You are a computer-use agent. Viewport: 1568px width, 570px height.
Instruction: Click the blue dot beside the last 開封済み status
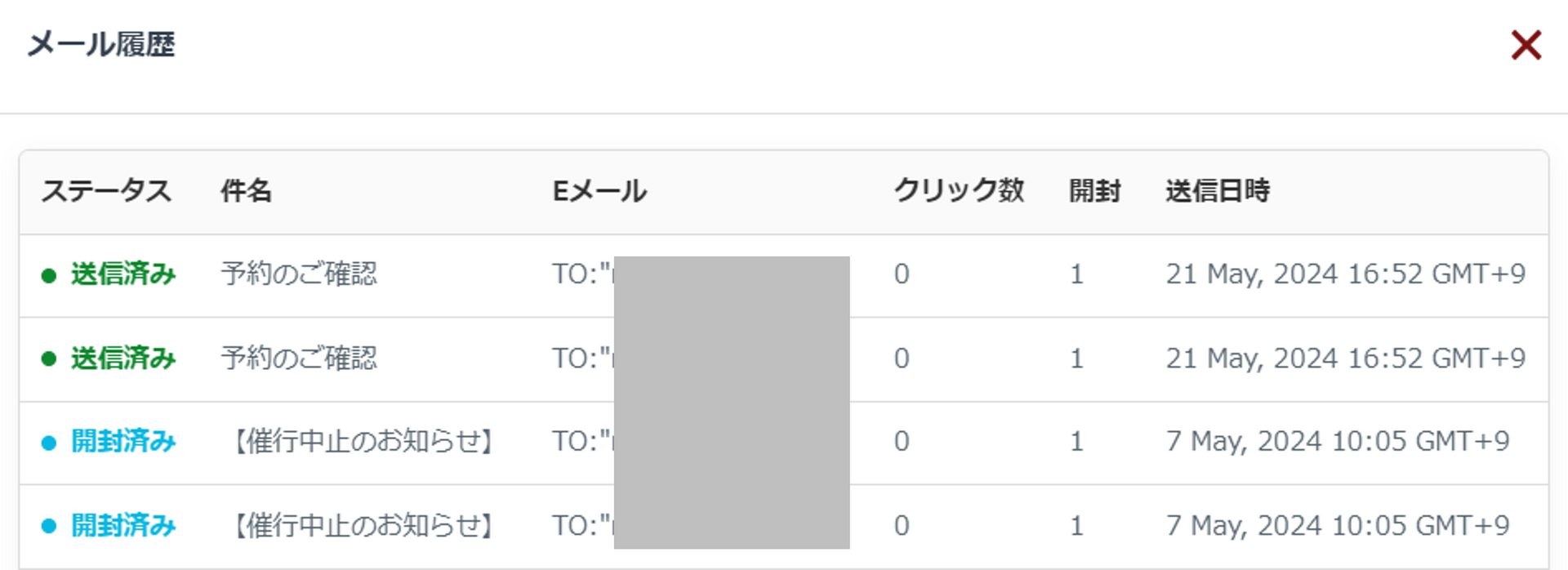tap(49, 527)
